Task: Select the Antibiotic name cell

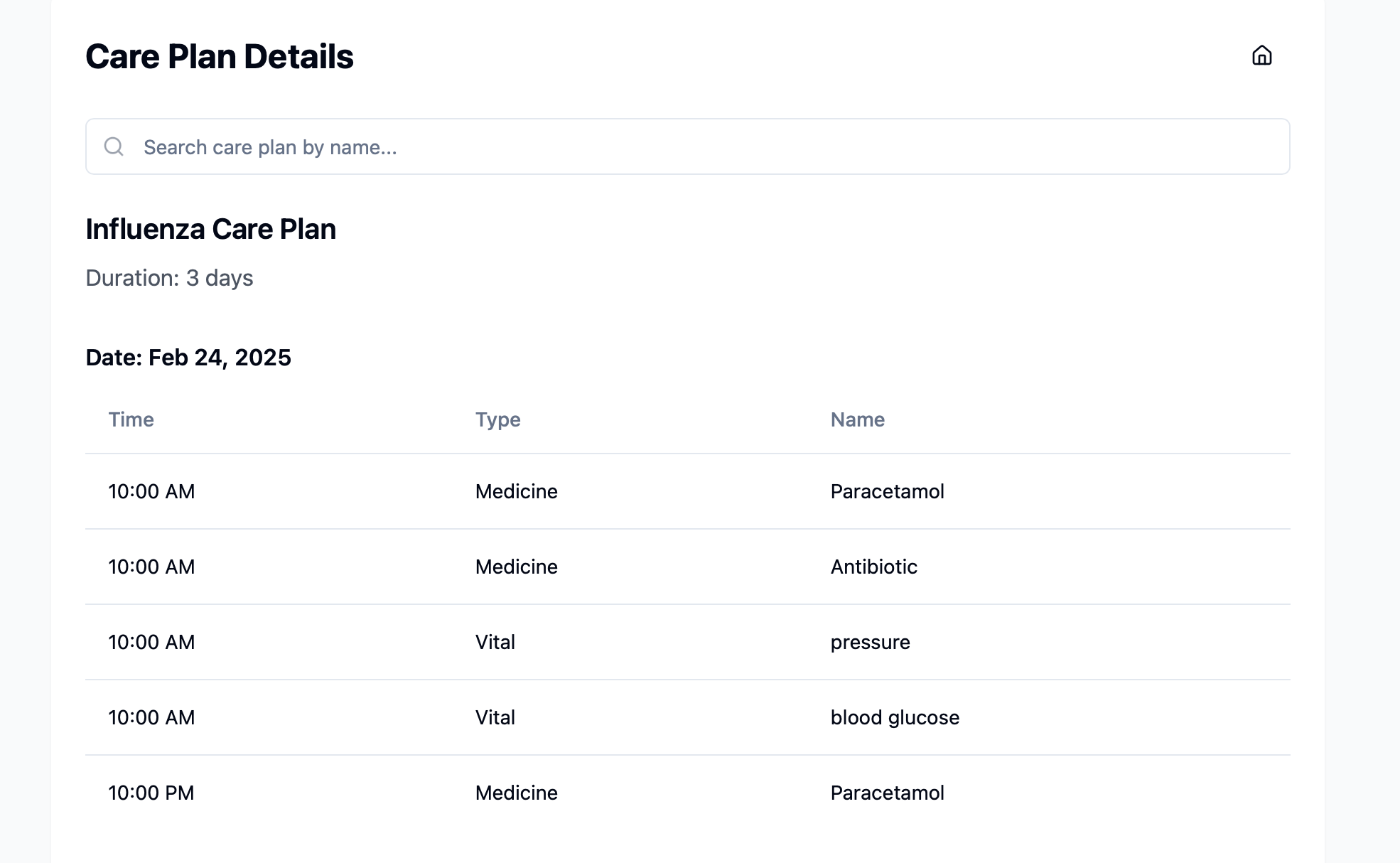Action: click(x=873, y=567)
